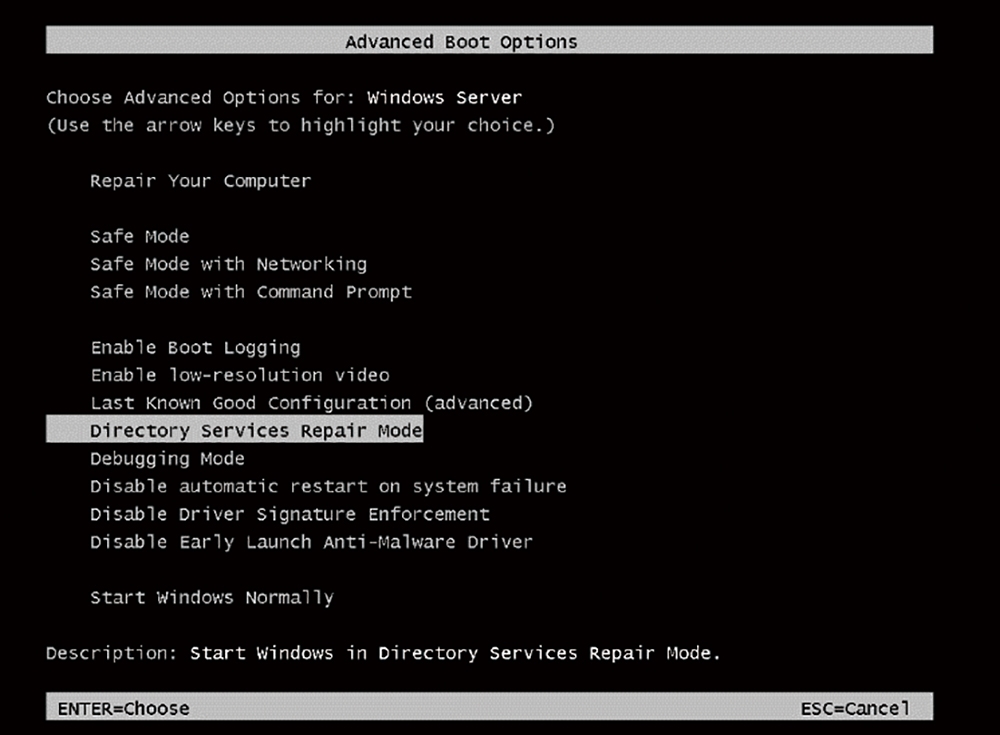This screenshot has width=1000, height=735.
Task: Click the Advanced Boot Options title
Action: (x=461, y=42)
